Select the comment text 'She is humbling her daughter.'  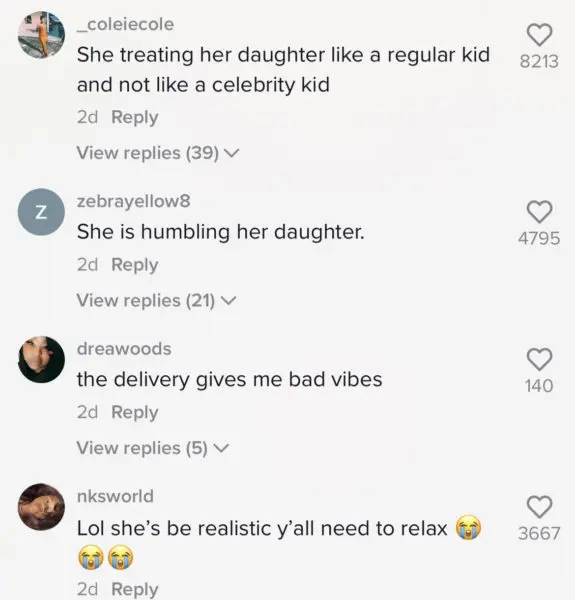pyautogui.click(x=221, y=232)
